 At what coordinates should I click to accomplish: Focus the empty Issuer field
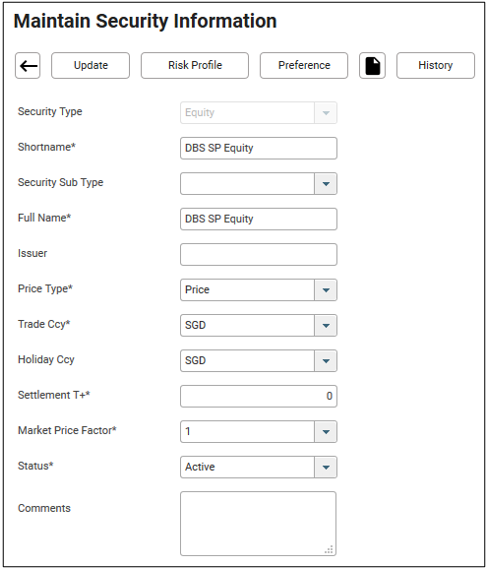[x=259, y=254]
